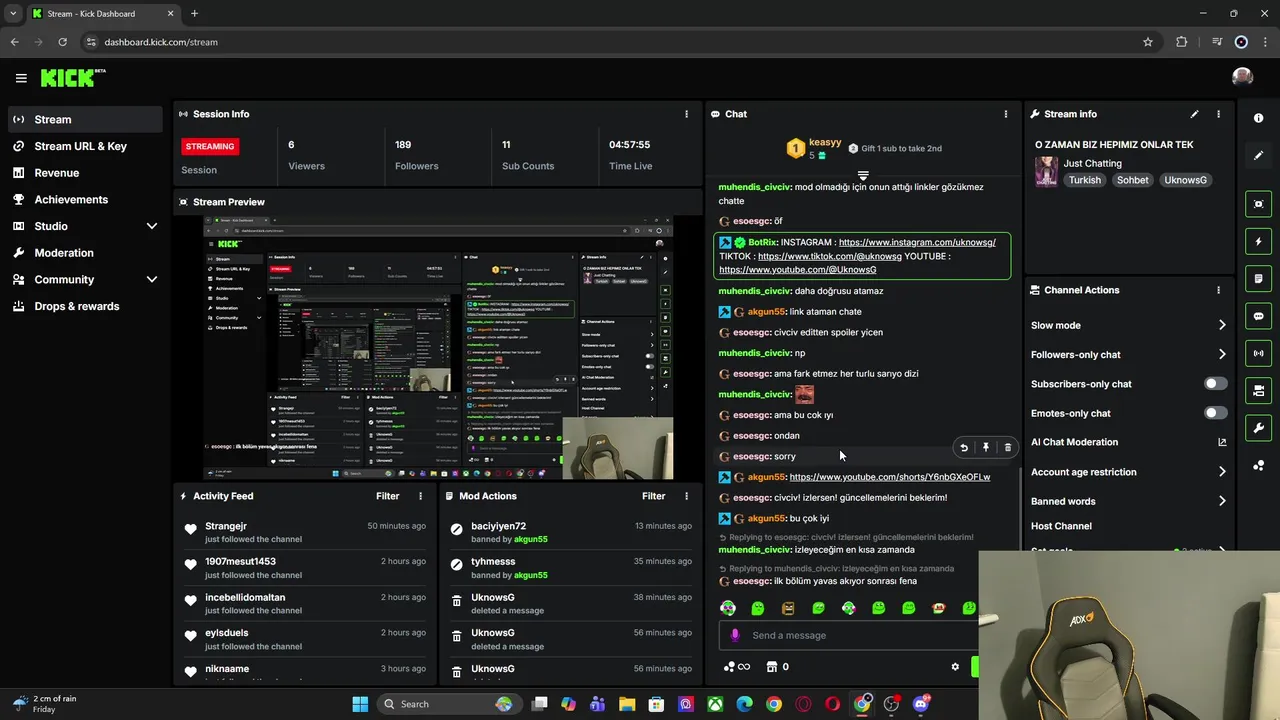Open AI Chat Moderation external link
Screen dimensions: 1280x720
click(x=1221, y=442)
